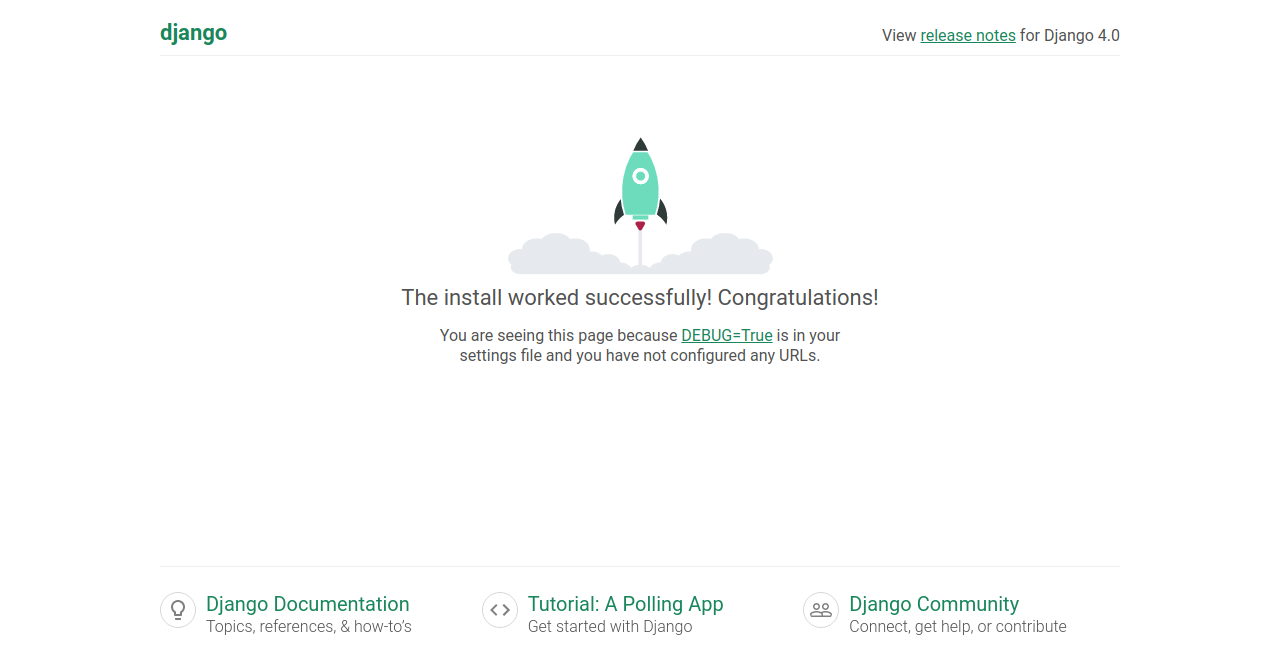Visit the Django Community link
The image size is (1280, 660).
tap(933, 604)
